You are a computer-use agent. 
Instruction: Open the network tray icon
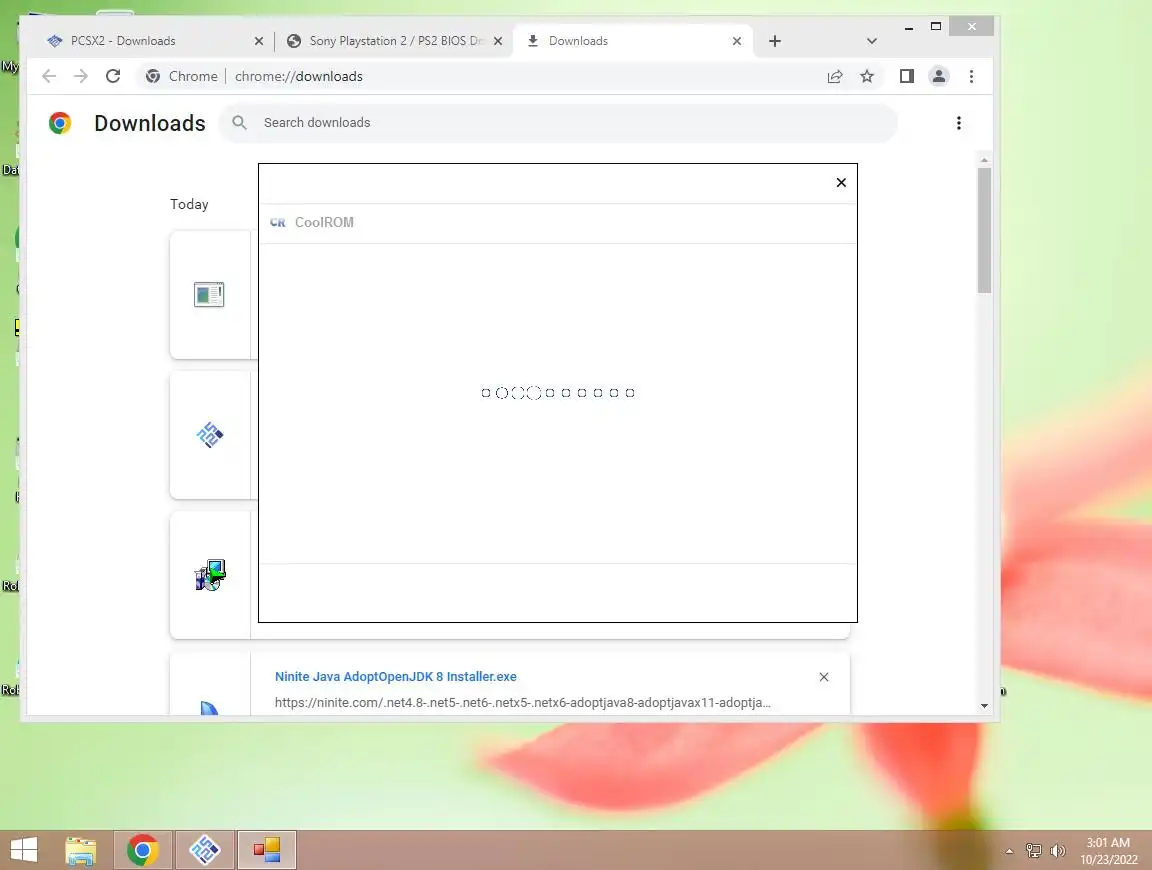[x=1034, y=851]
